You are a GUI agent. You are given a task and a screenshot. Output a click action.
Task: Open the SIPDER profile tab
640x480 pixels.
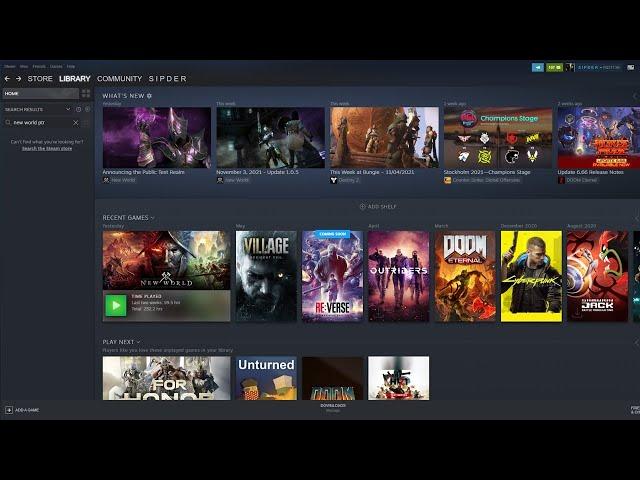pyautogui.click(x=167, y=78)
